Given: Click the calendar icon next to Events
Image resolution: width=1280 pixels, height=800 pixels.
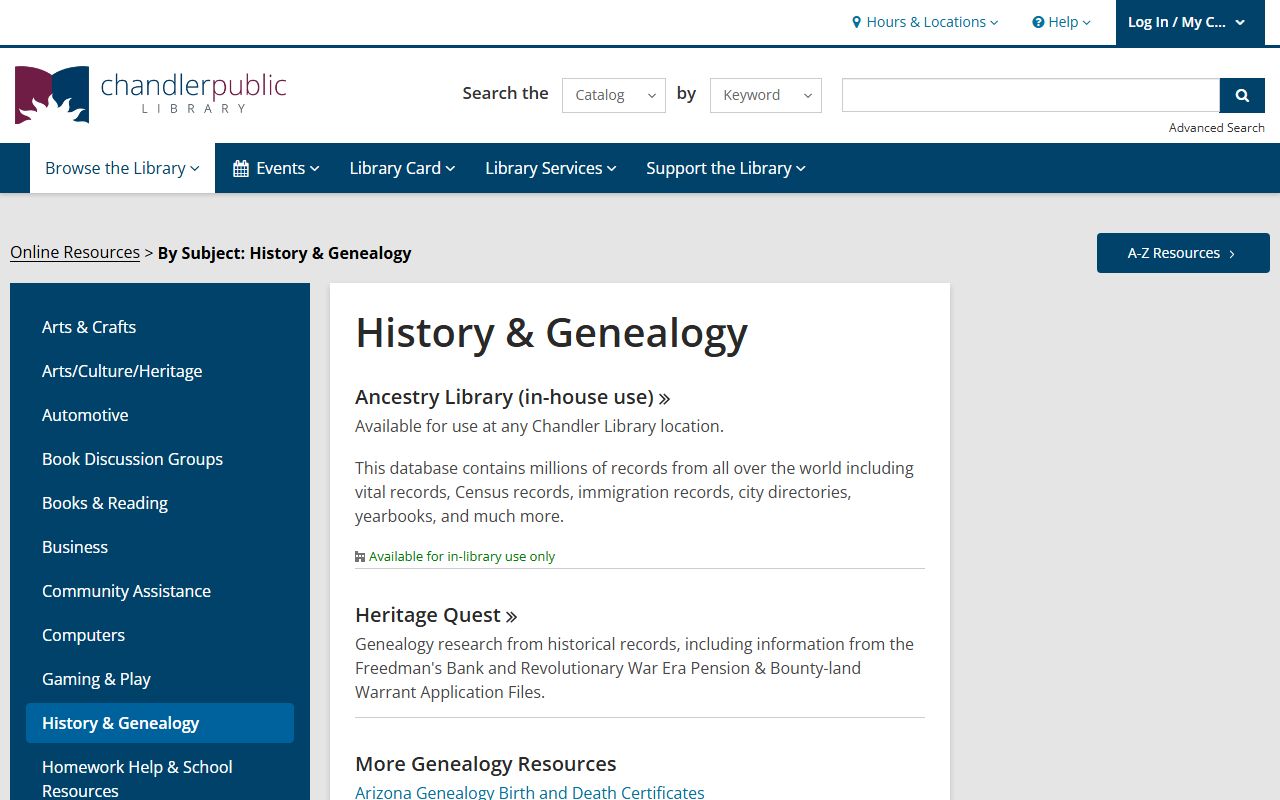Looking at the screenshot, I should tap(241, 168).
